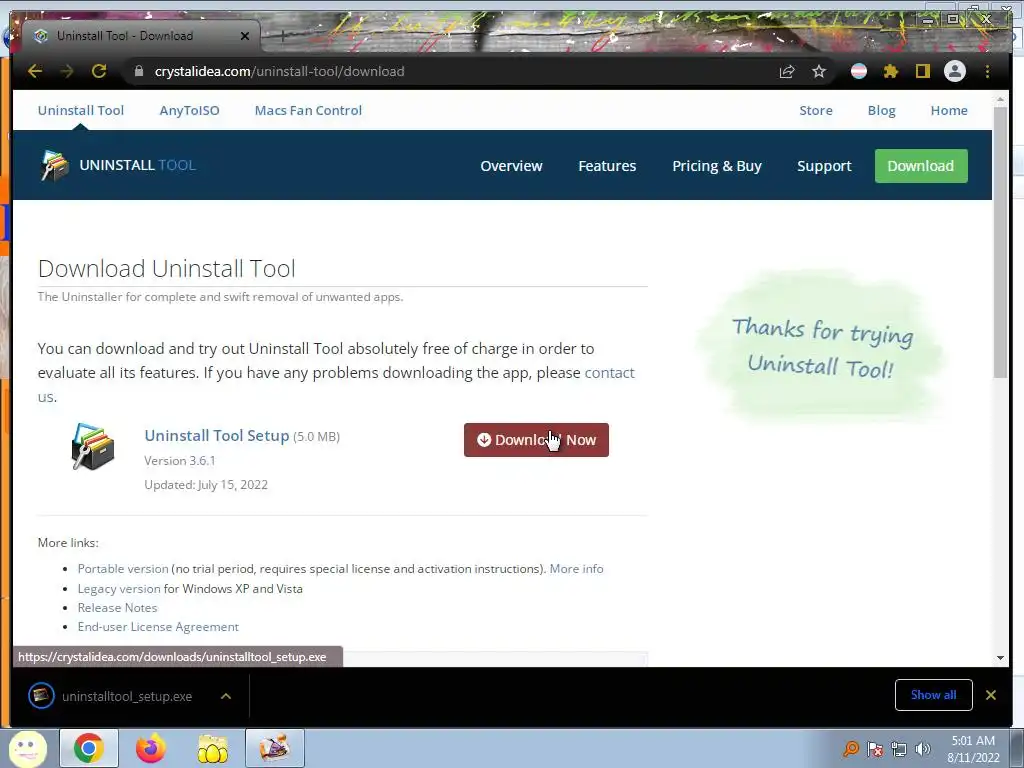Close the Uninstall Tool - Download tab
This screenshot has height=768, width=1024.
coord(245,36)
